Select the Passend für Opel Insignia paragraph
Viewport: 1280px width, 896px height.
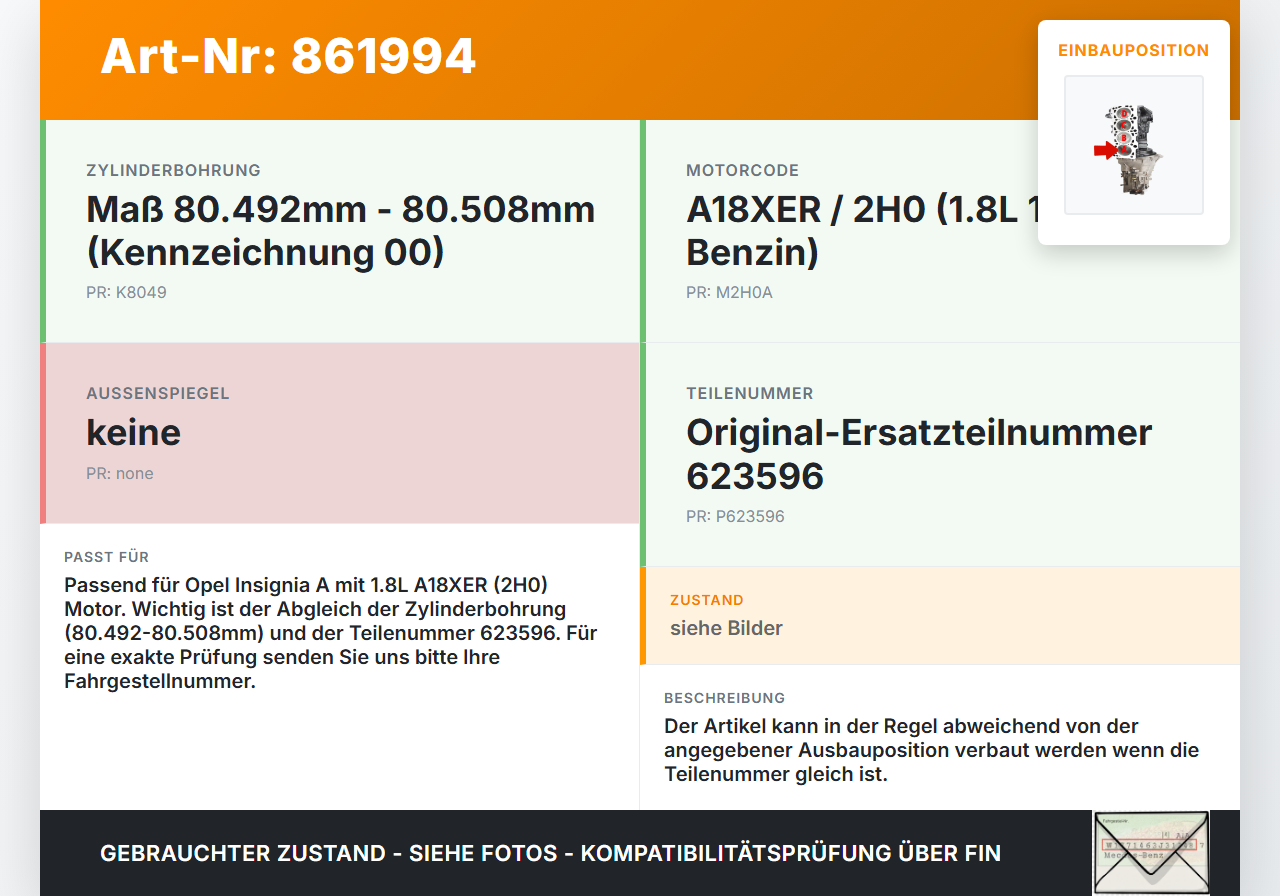tap(331, 633)
